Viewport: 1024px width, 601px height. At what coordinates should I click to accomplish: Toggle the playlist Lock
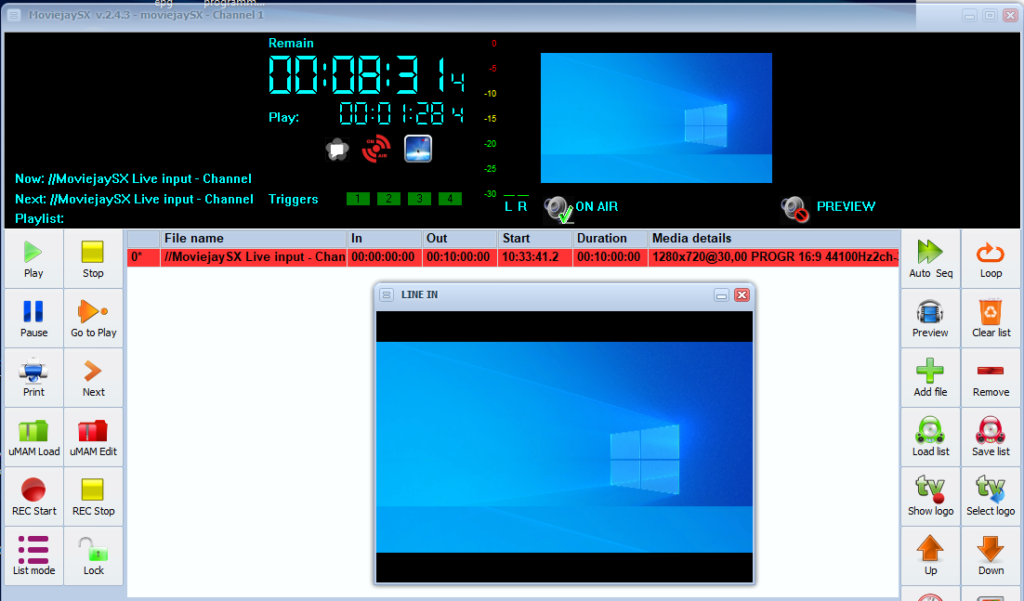coord(93,556)
